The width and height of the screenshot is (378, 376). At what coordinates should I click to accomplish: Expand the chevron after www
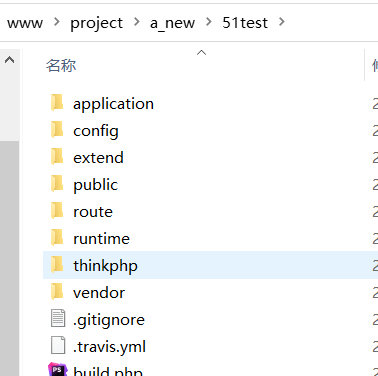coord(57,22)
